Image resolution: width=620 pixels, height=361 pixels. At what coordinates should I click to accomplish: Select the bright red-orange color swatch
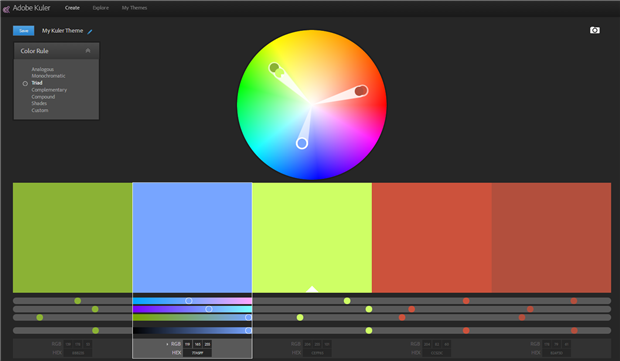pyautogui.click(x=432, y=238)
